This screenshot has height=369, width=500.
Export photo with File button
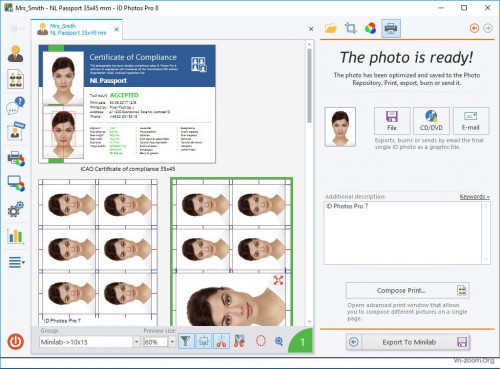392,121
